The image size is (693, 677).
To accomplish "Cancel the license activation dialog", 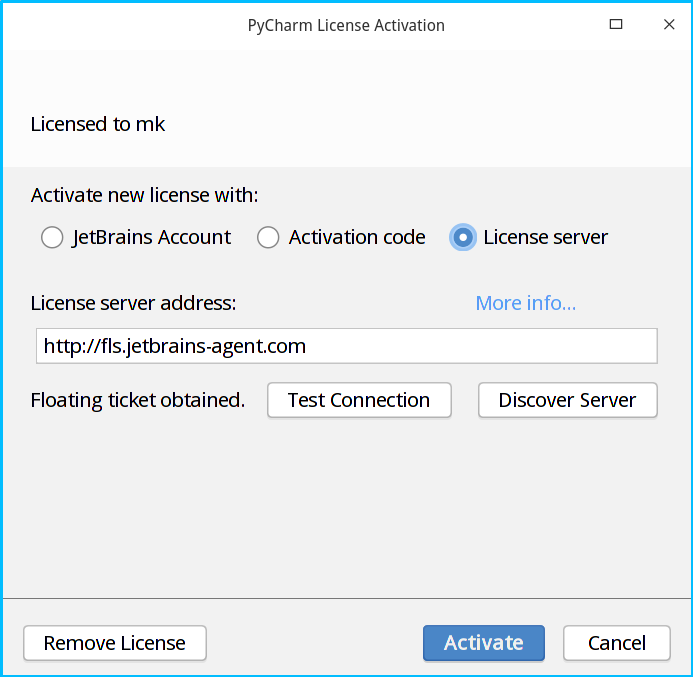I will pos(617,643).
